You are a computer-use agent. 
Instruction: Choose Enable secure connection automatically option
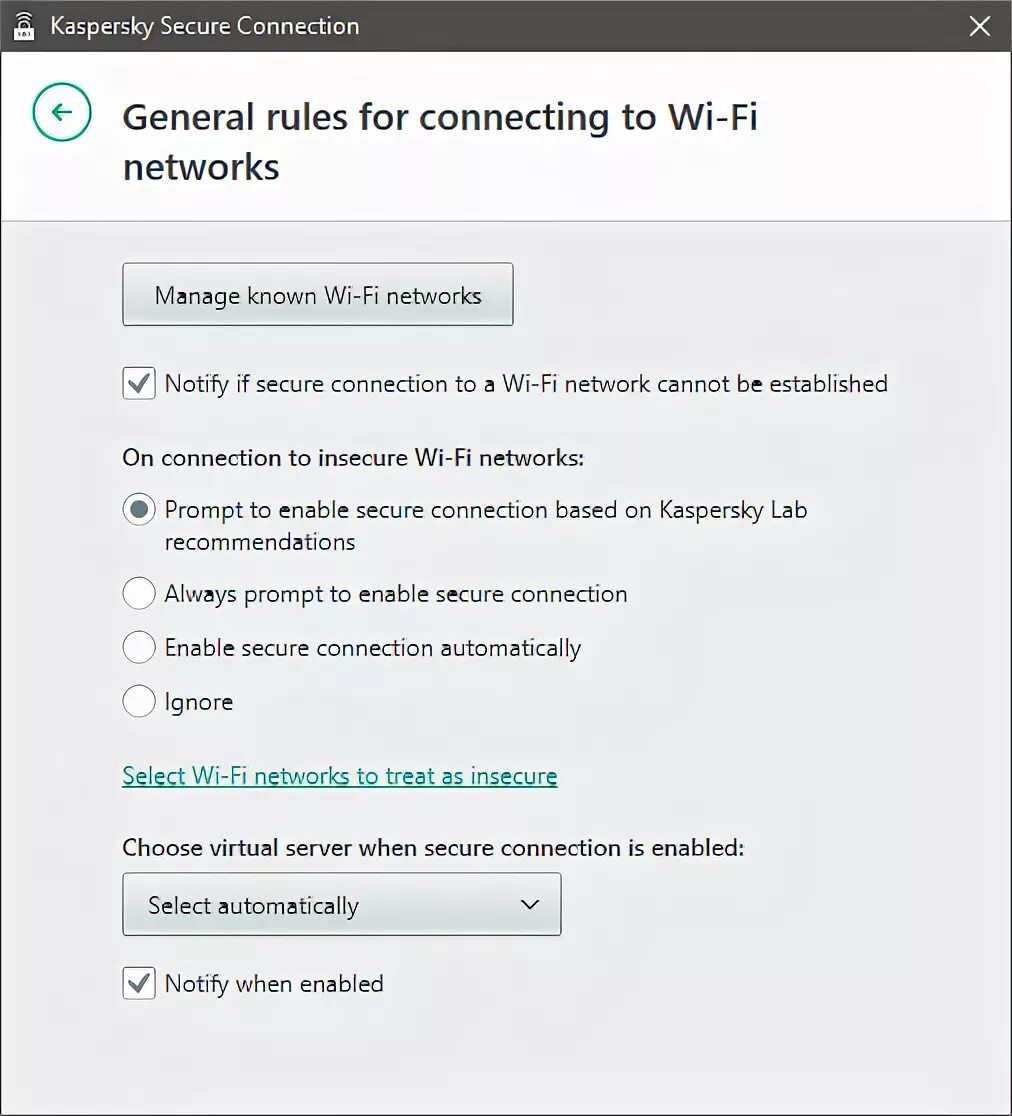(x=139, y=648)
